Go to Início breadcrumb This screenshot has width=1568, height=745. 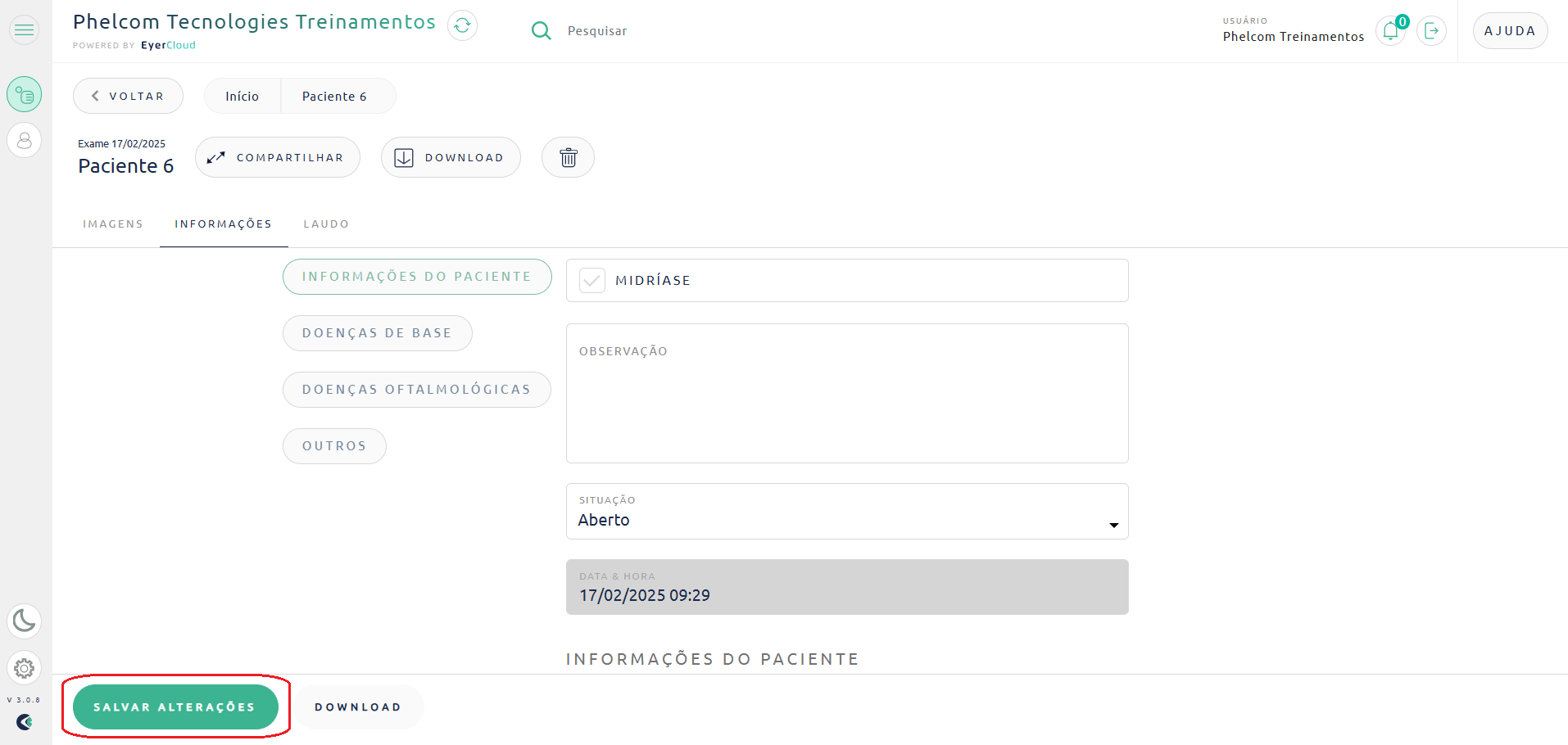tap(242, 97)
